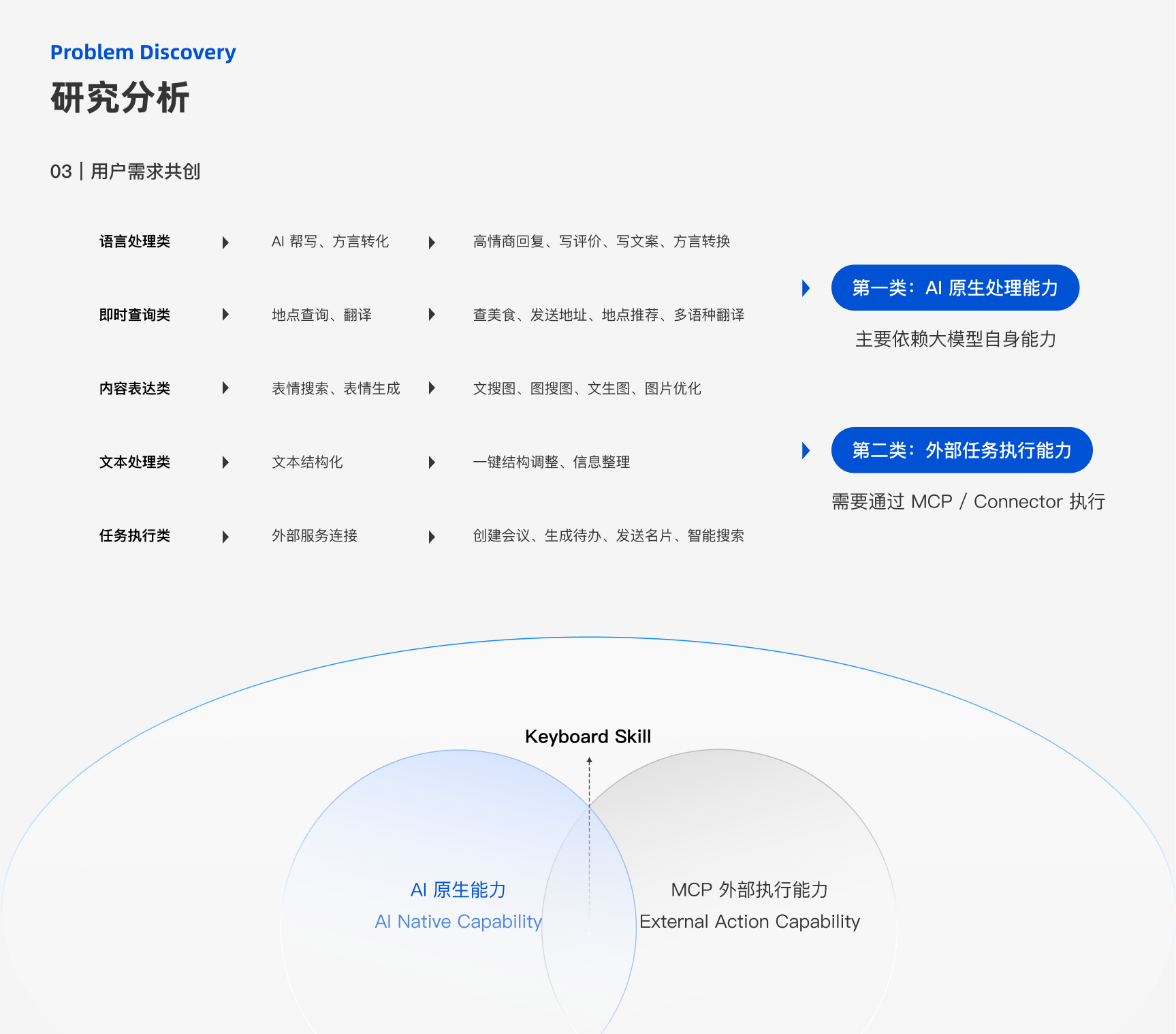Click the arrow after 语言处理类
Screen dimensions: 1176x1034
point(225,242)
